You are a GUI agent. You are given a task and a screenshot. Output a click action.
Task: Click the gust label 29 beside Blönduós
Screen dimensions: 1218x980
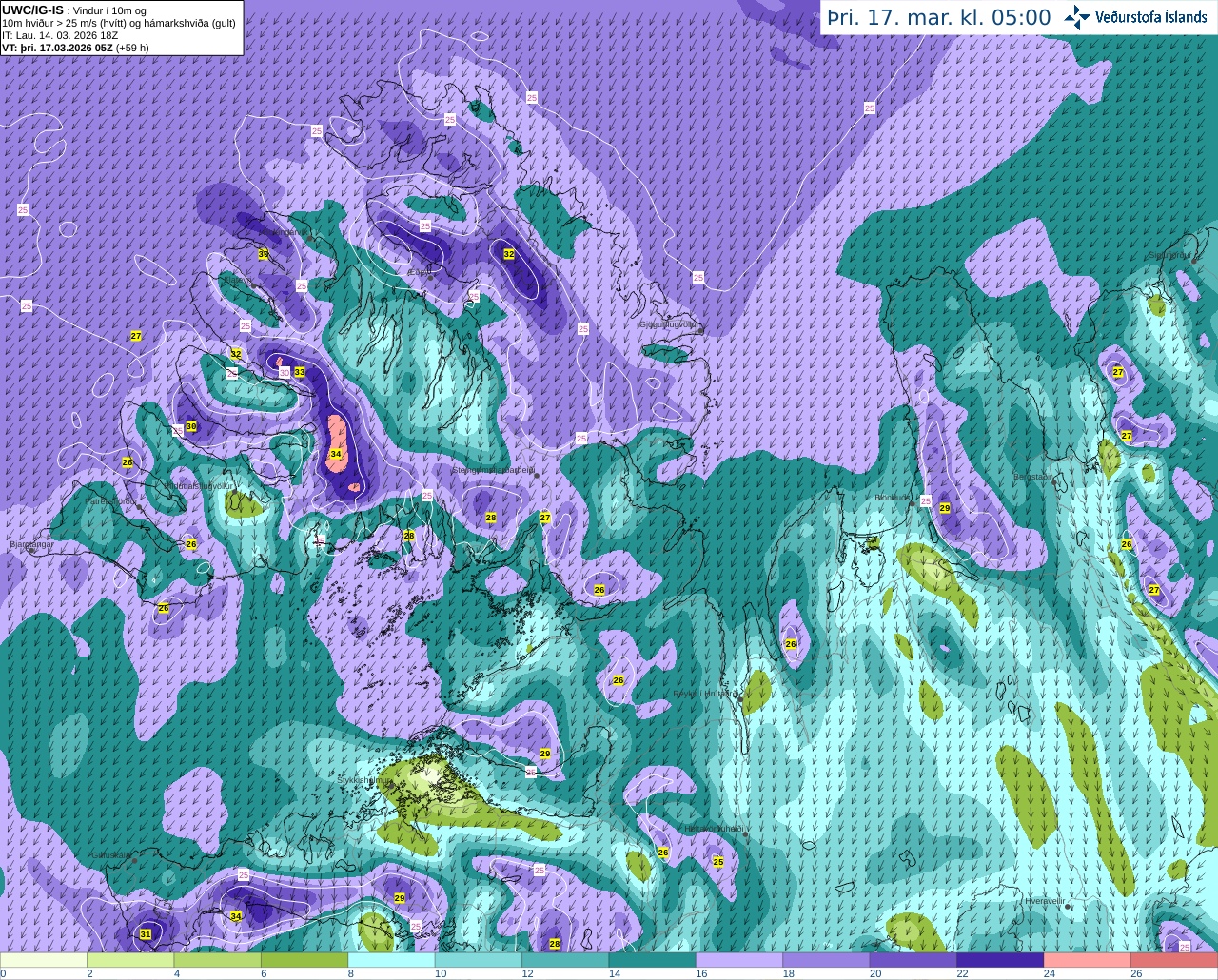945,508
